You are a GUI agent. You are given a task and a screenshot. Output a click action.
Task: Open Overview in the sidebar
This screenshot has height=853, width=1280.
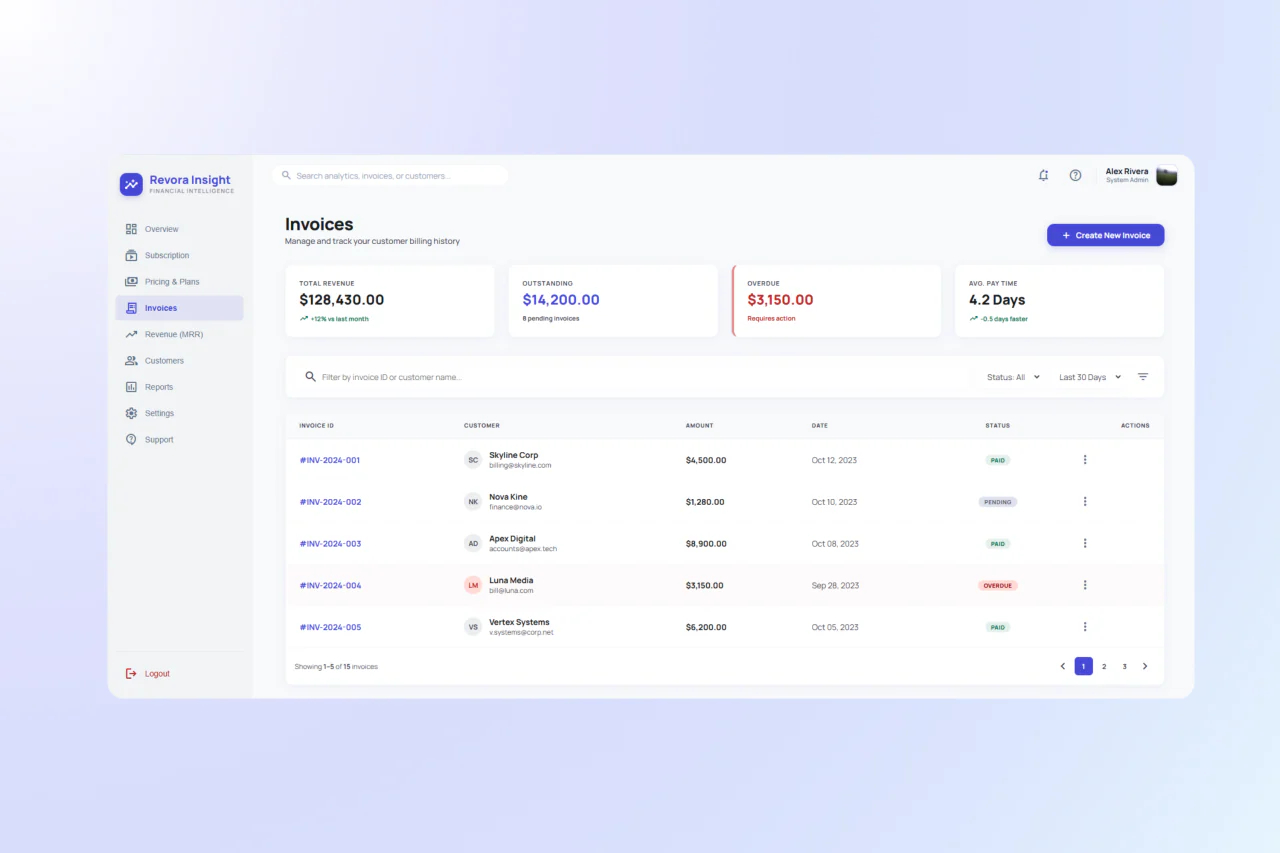(179, 229)
